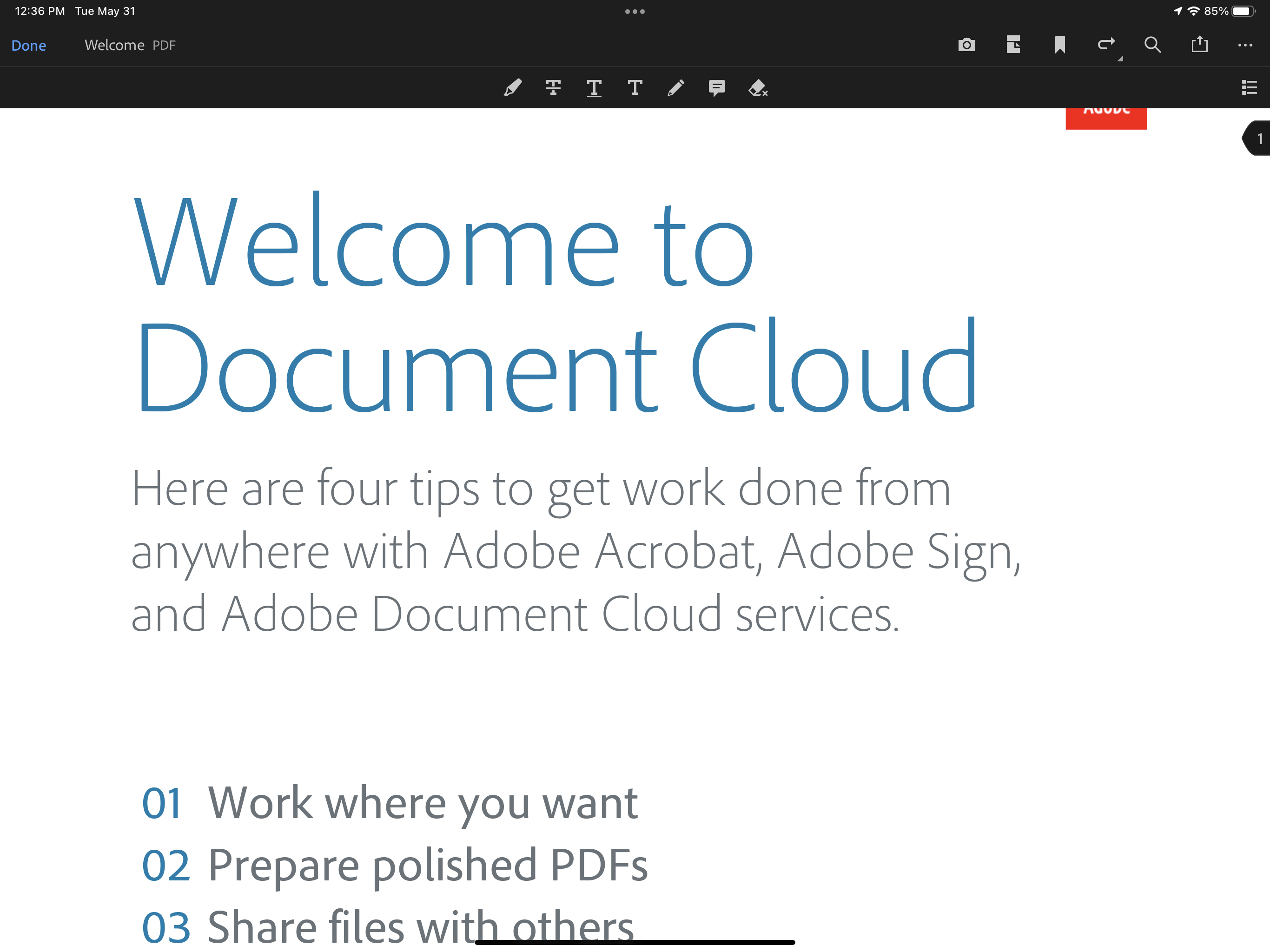Open the page view mode icon
The image size is (1270, 952).
tap(1013, 45)
